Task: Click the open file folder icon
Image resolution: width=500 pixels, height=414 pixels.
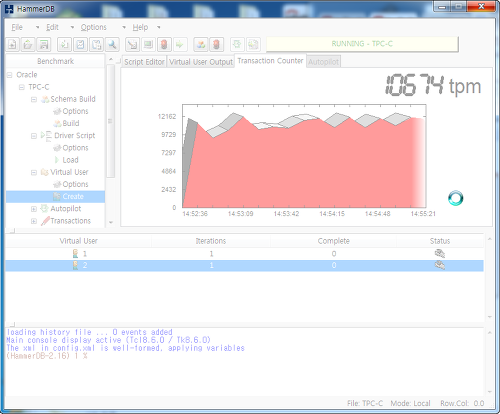Action: (28, 44)
